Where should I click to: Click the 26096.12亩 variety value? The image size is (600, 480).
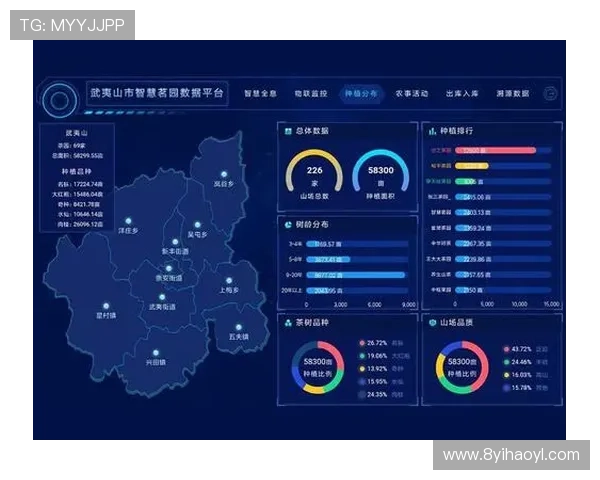88,224
